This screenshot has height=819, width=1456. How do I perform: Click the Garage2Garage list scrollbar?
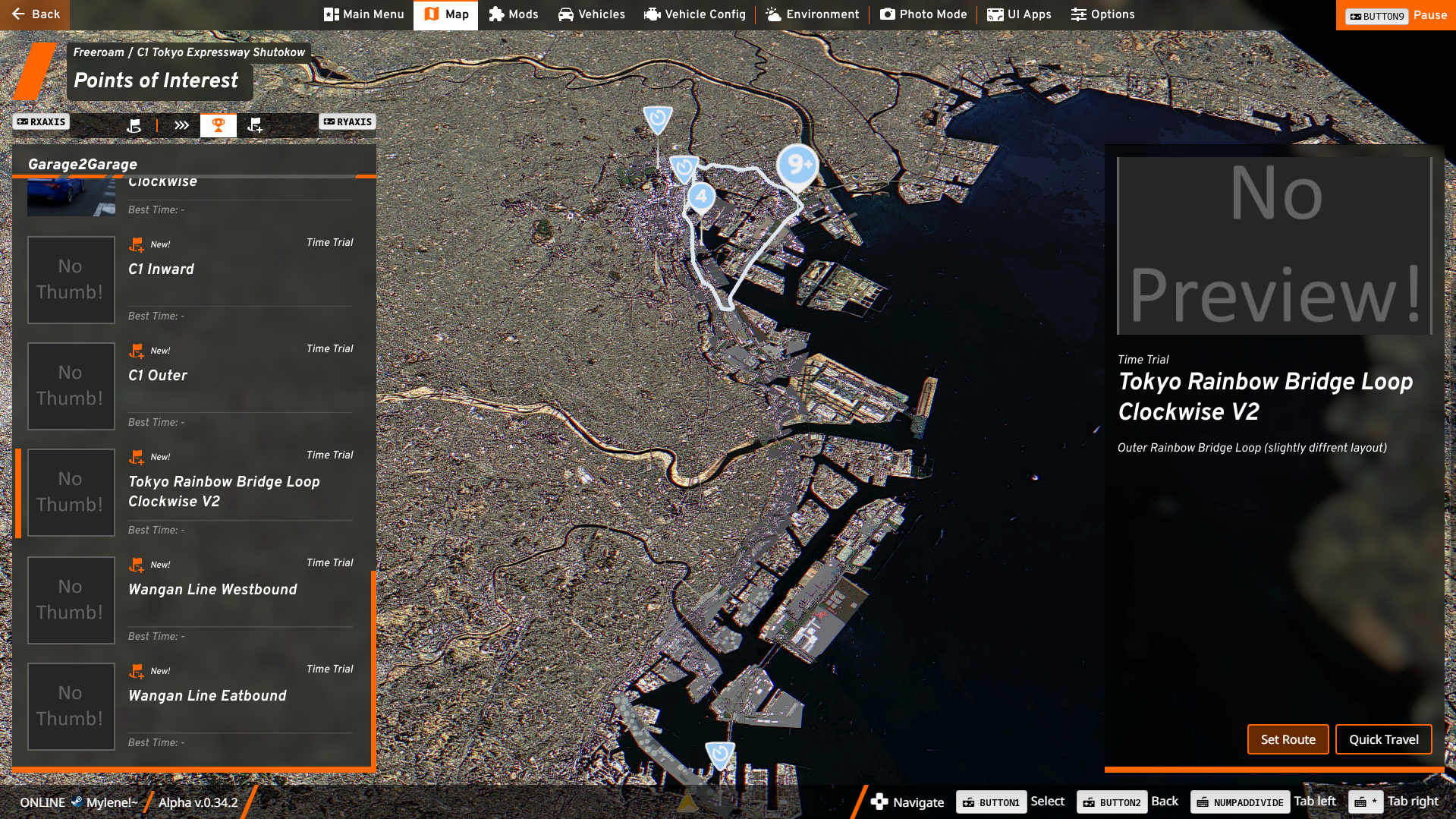pyautogui.click(x=373, y=668)
